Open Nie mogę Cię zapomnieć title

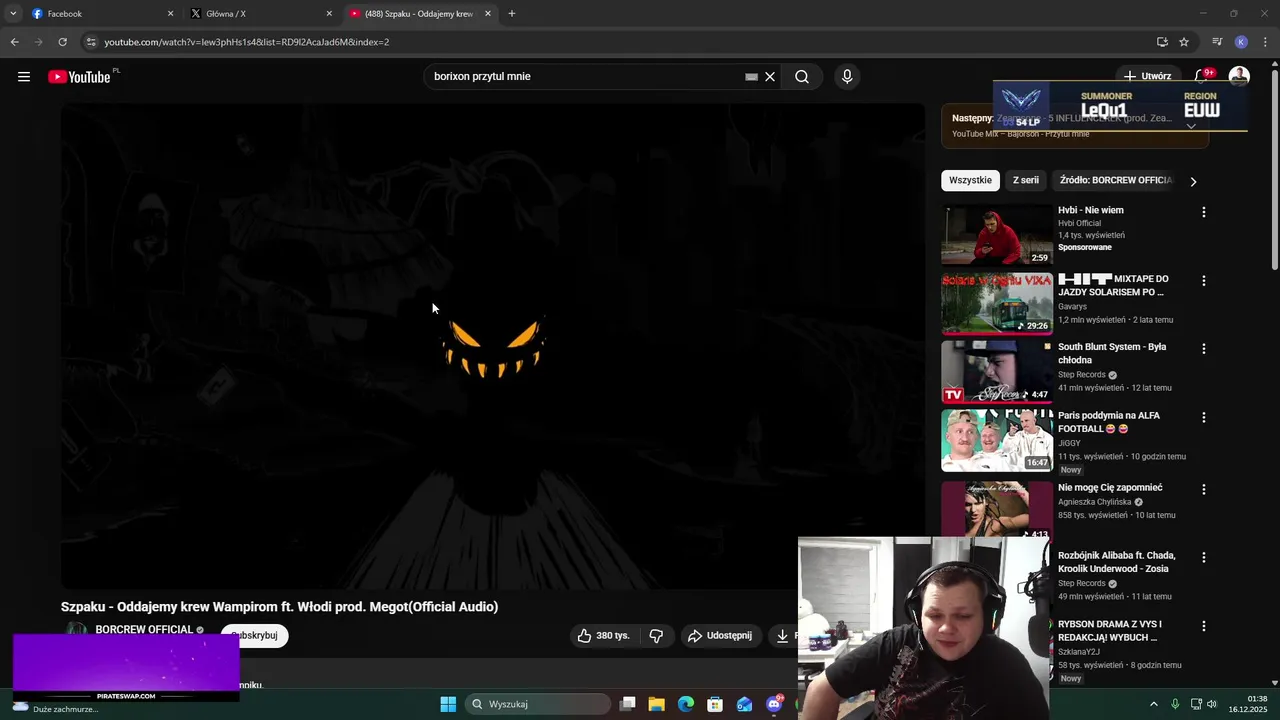[1110, 488]
